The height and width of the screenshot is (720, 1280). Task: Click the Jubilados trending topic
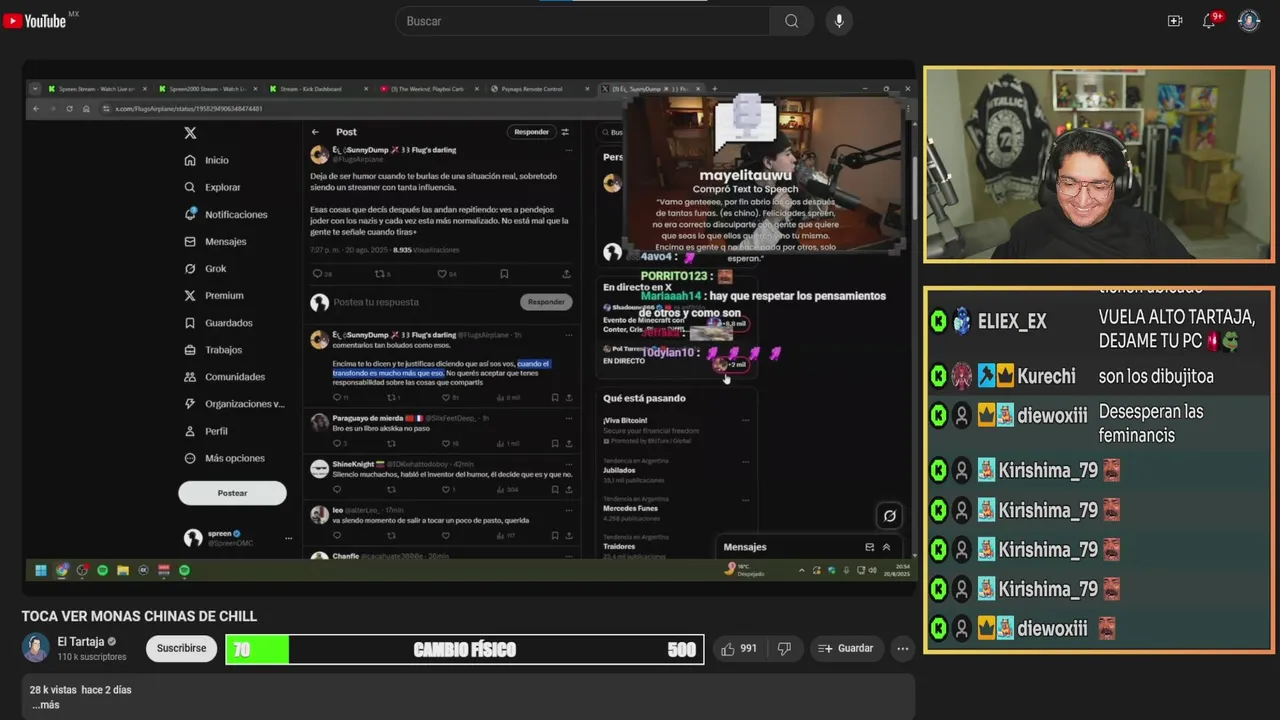coord(620,470)
